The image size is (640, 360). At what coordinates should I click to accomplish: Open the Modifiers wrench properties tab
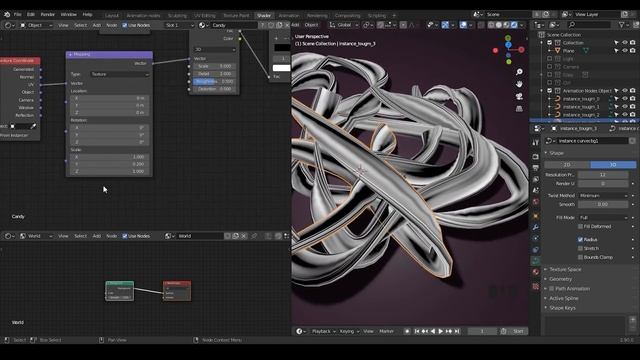(536, 227)
